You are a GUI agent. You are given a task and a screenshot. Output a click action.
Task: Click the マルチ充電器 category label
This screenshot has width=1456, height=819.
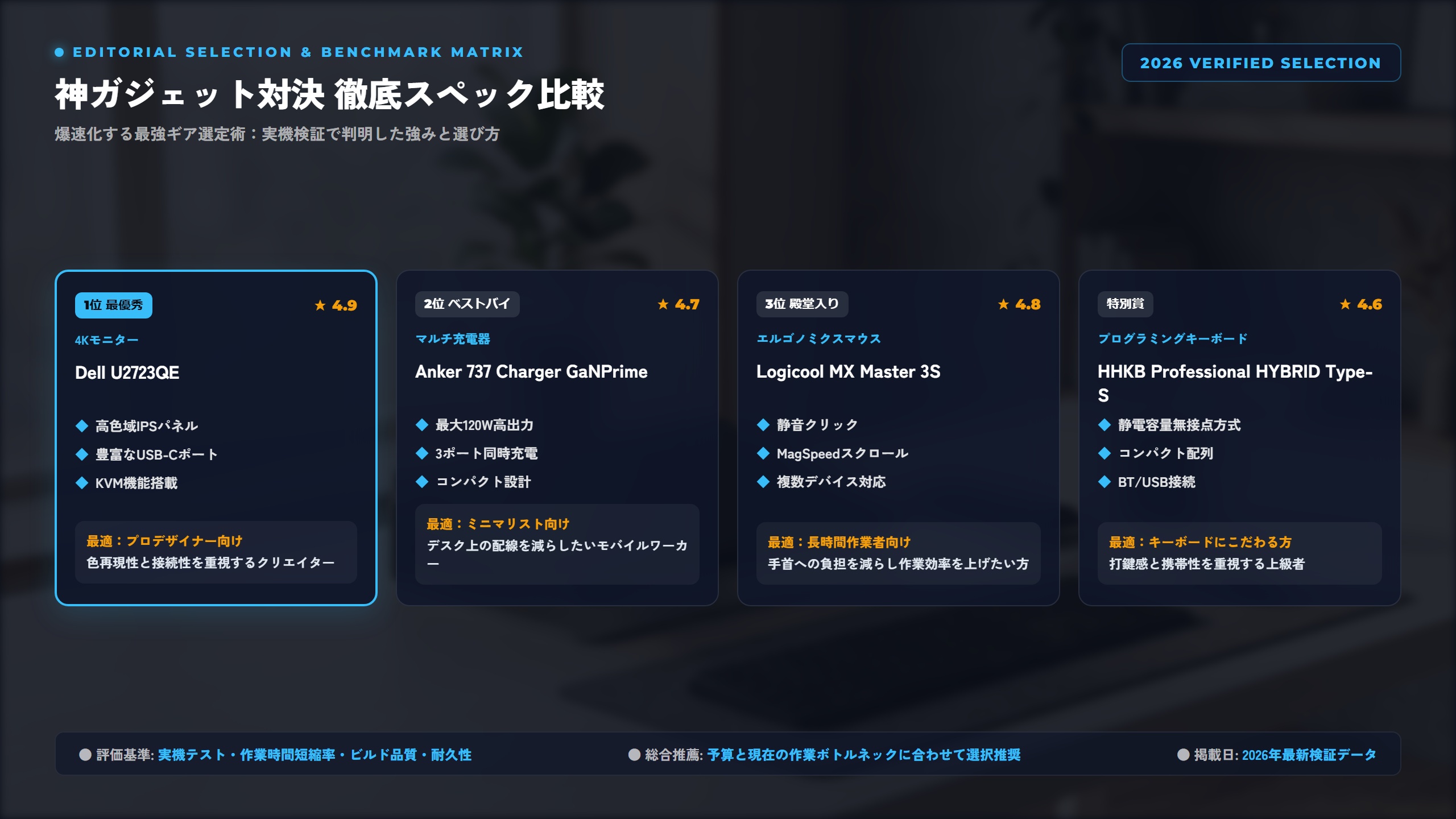point(453,339)
